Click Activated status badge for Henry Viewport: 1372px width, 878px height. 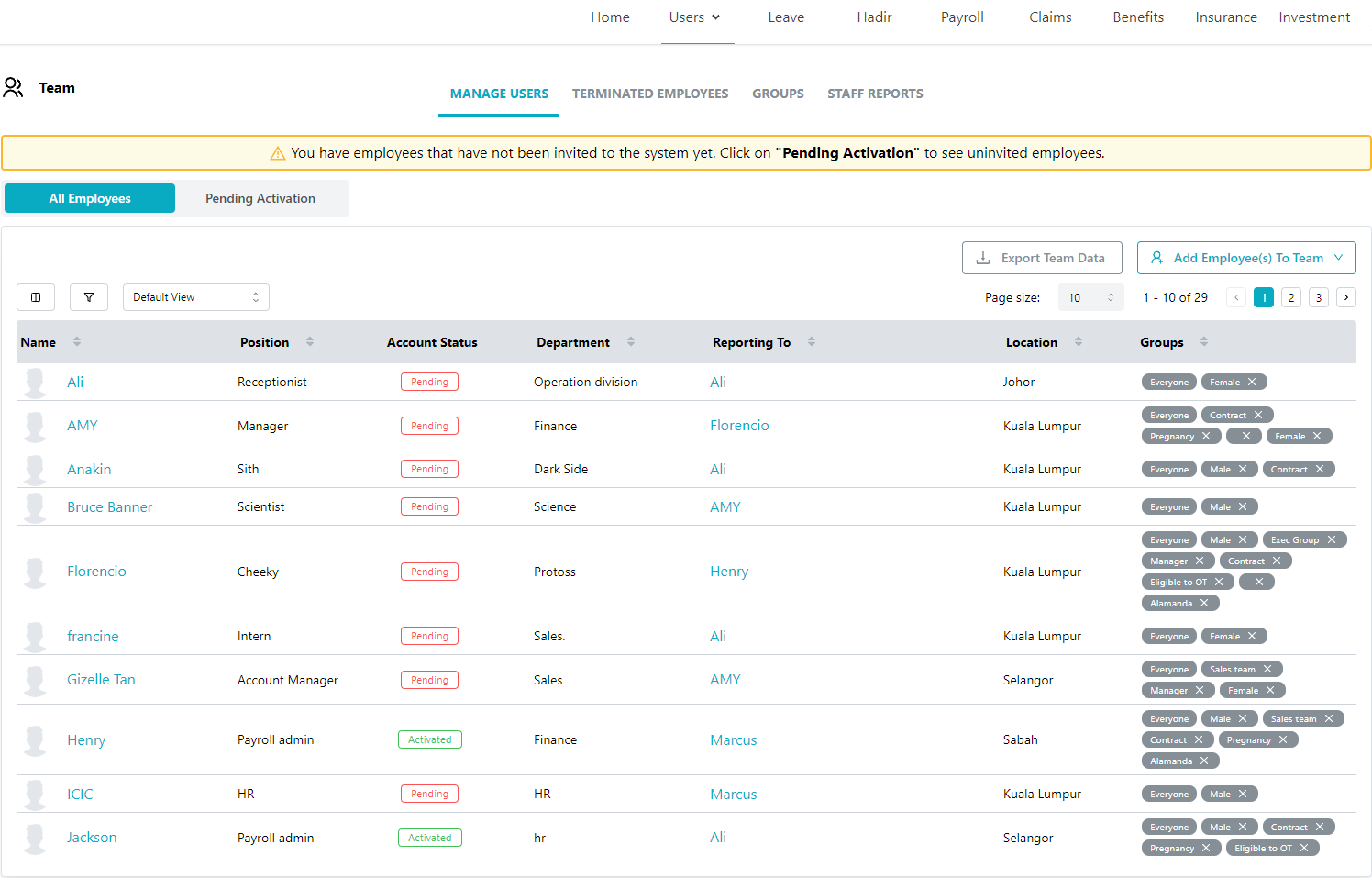pyautogui.click(x=429, y=739)
